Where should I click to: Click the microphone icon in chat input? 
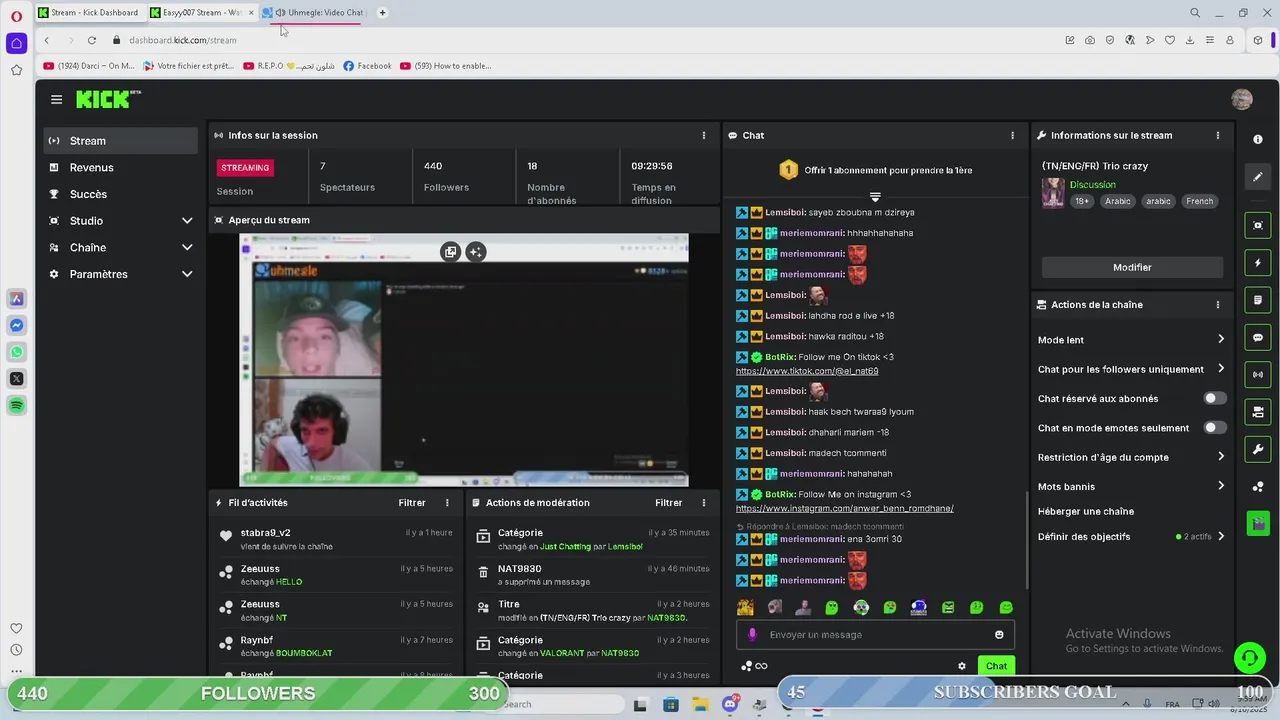(x=752, y=634)
